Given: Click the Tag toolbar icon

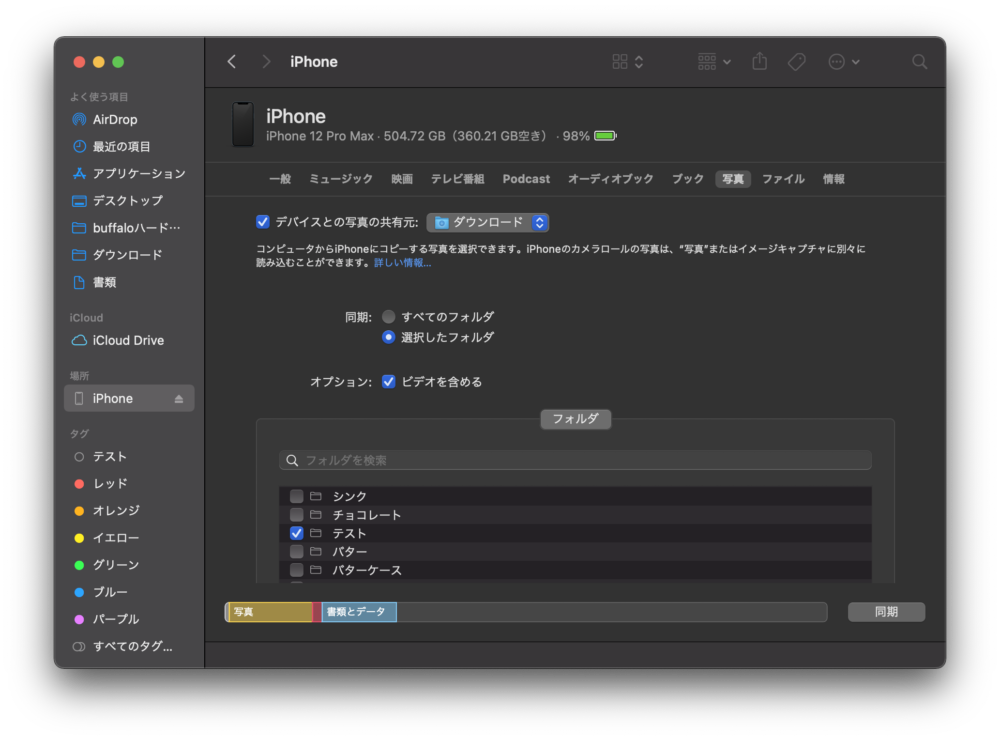Looking at the screenshot, I should click(797, 62).
